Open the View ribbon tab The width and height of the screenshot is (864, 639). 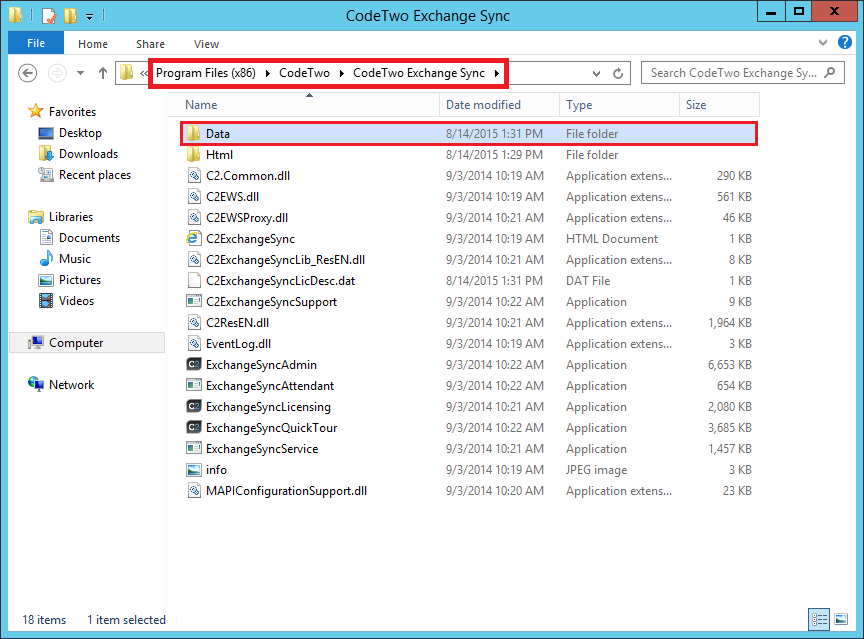206,44
